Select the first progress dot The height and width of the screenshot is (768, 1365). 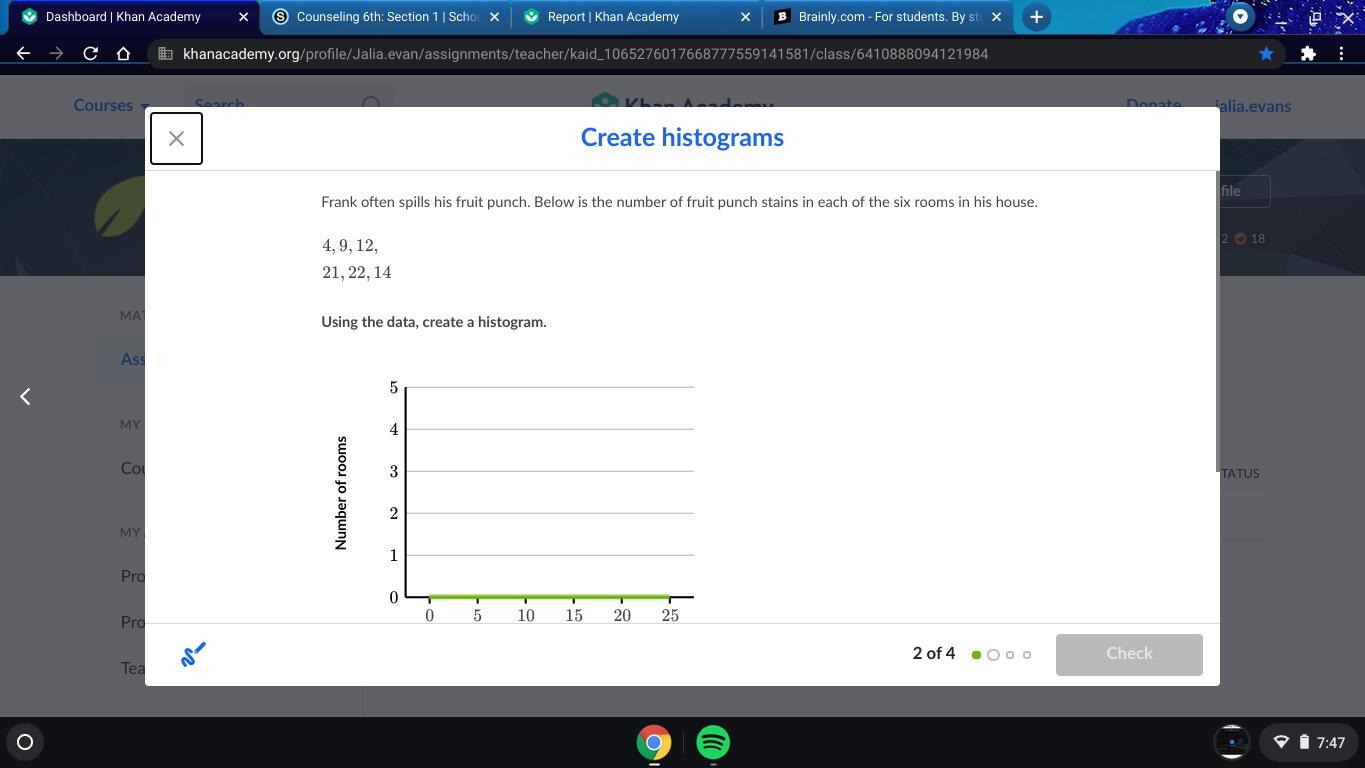pos(976,655)
